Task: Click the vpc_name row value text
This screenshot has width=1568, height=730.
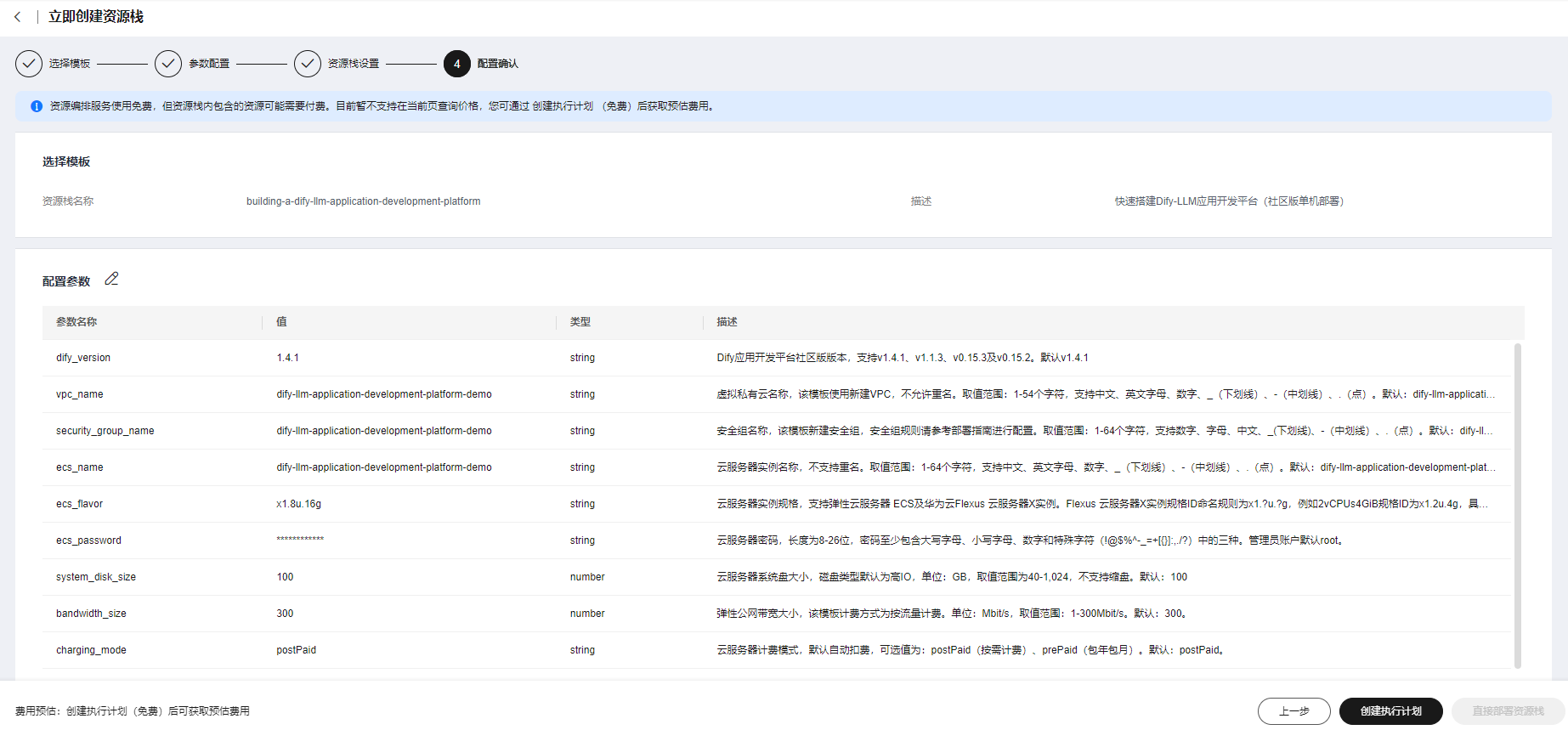Action: coord(384,394)
